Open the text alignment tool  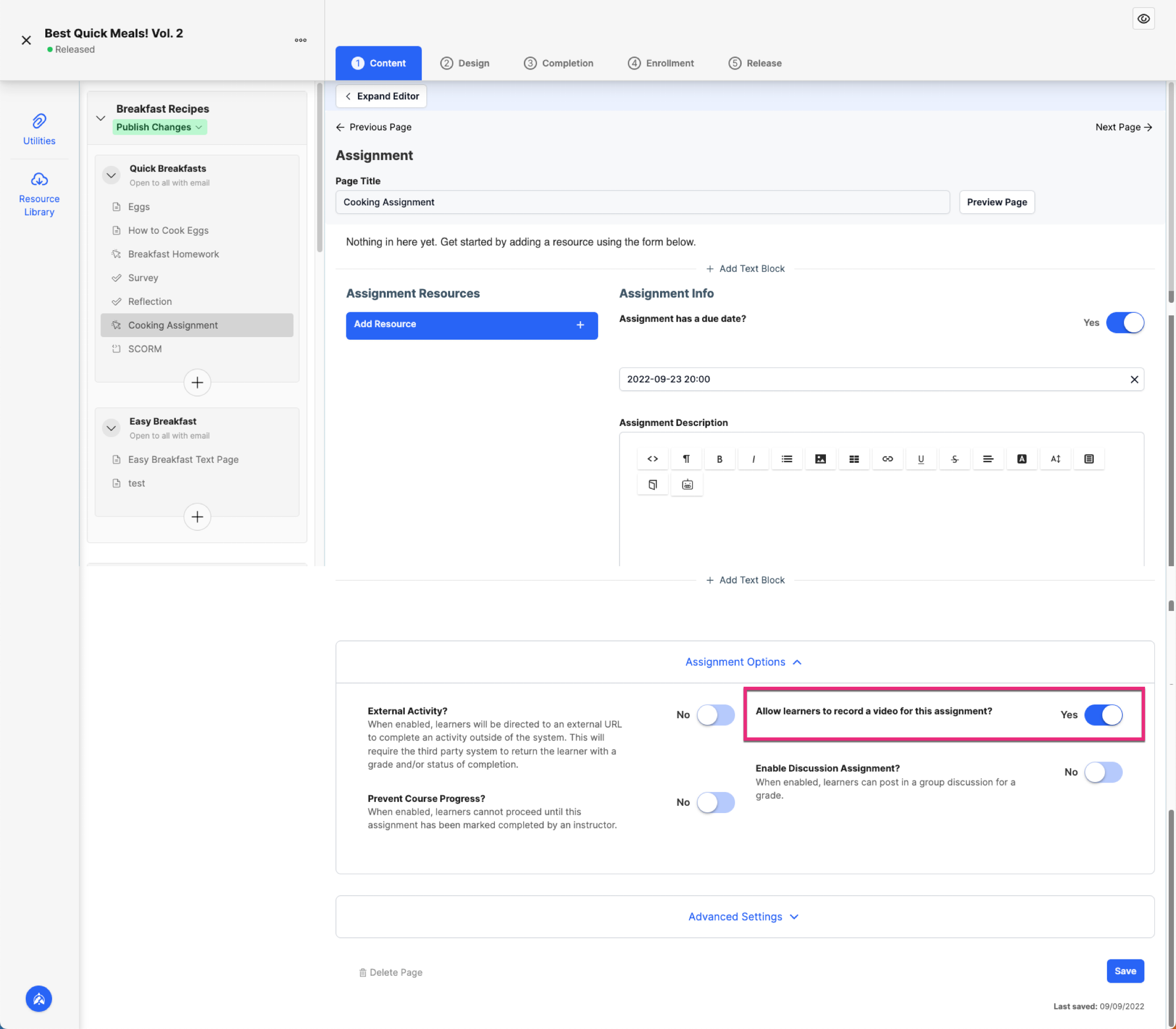point(988,459)
